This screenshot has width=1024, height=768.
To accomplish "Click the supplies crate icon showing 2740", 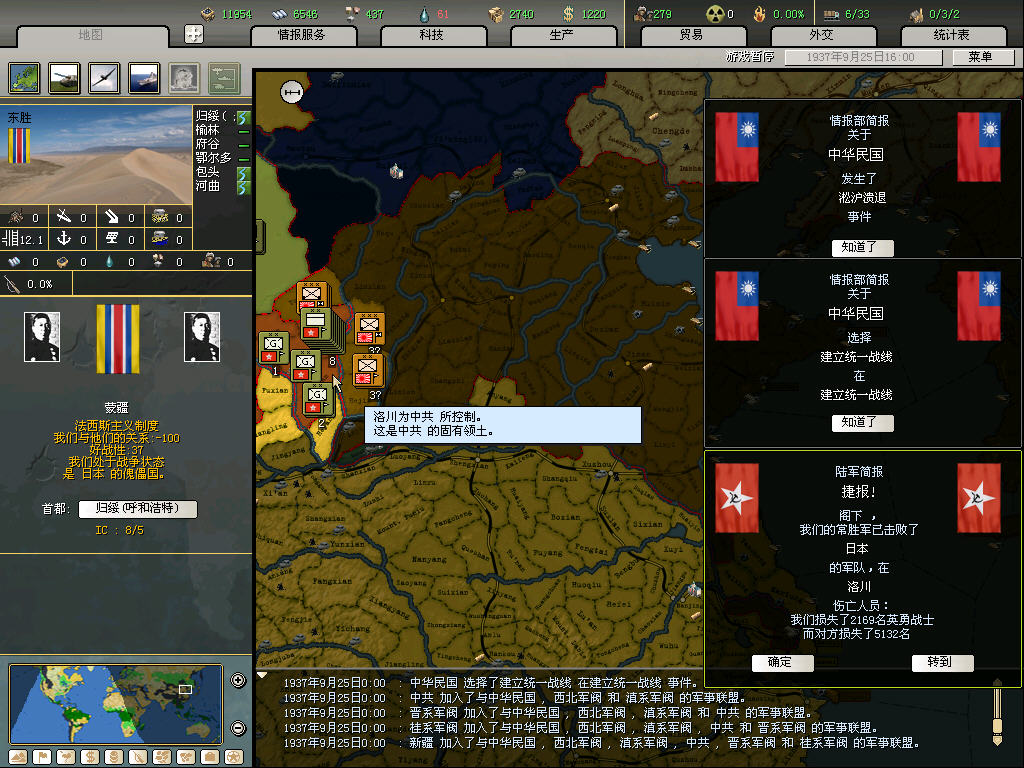I will point(496,14).
